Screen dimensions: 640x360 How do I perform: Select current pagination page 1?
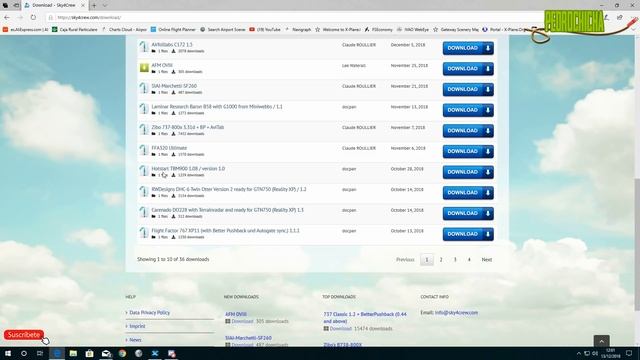click(x=427, y=260)
